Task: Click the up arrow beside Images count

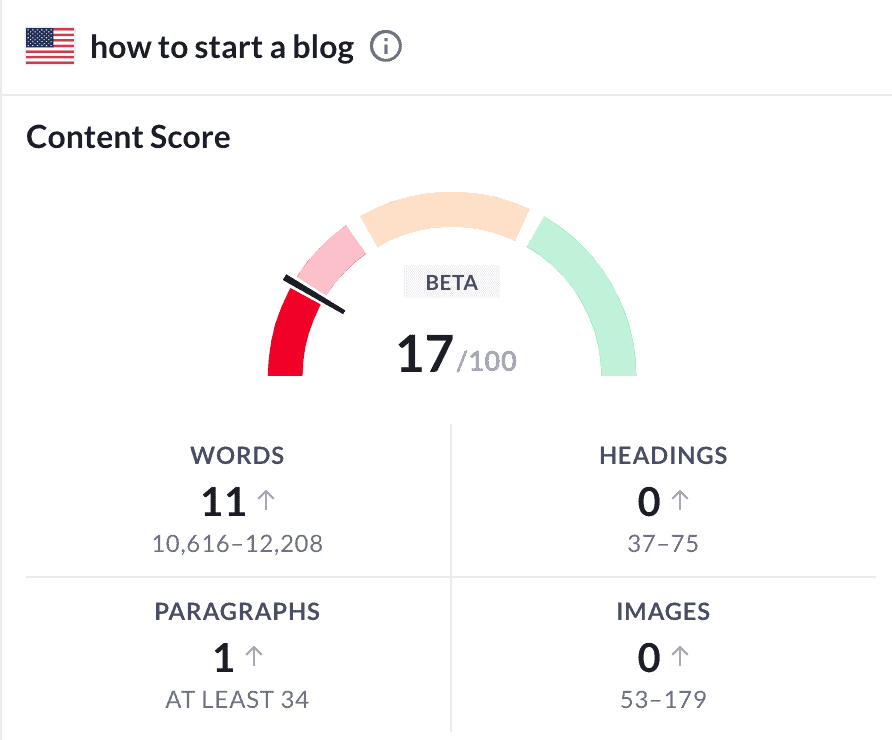Action: [680, 656]
